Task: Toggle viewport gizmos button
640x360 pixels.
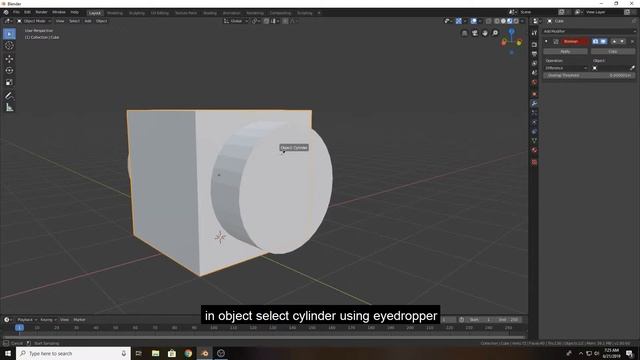Action: coord(459,21)
